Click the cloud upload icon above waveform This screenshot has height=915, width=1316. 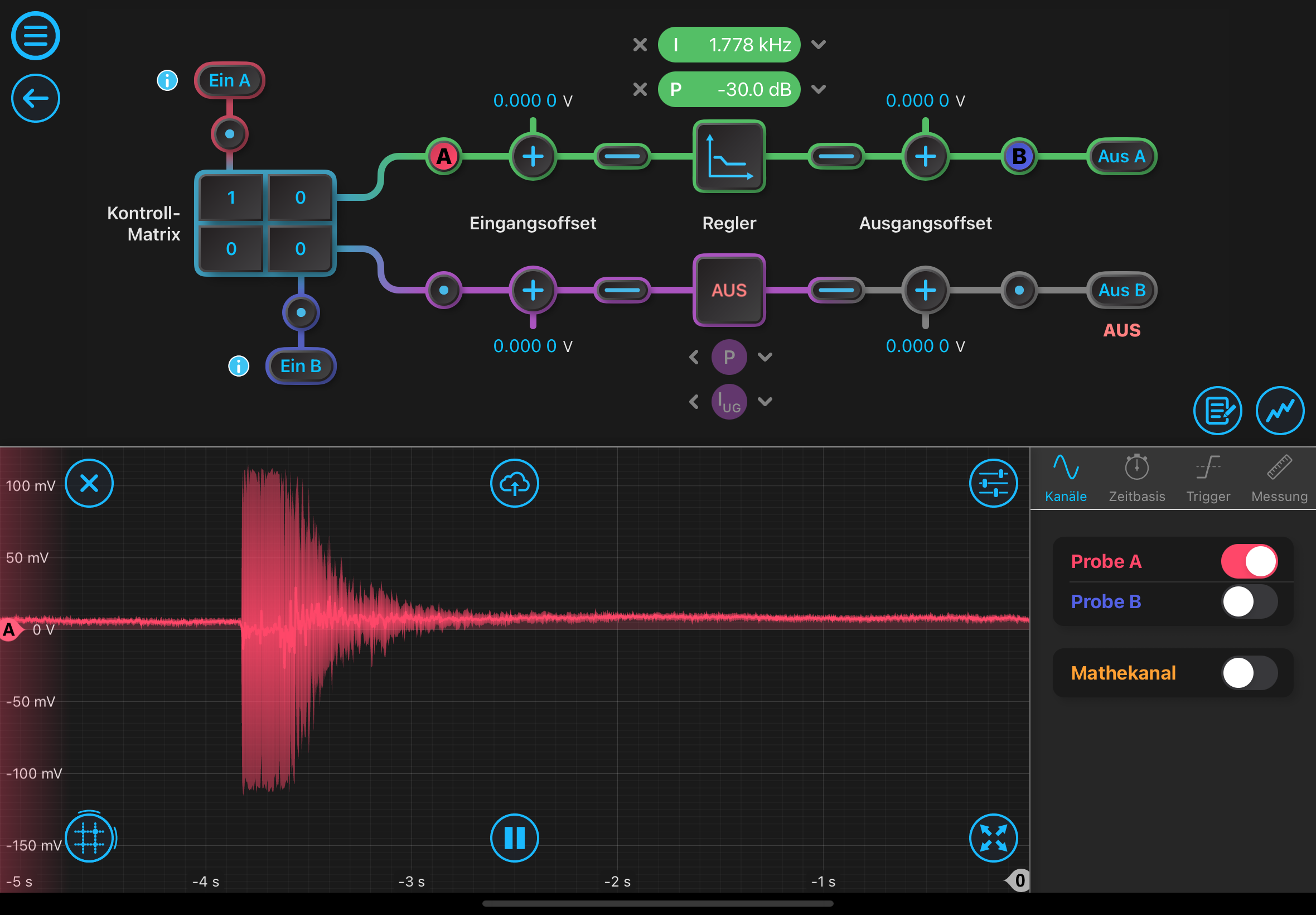(514, 483)
